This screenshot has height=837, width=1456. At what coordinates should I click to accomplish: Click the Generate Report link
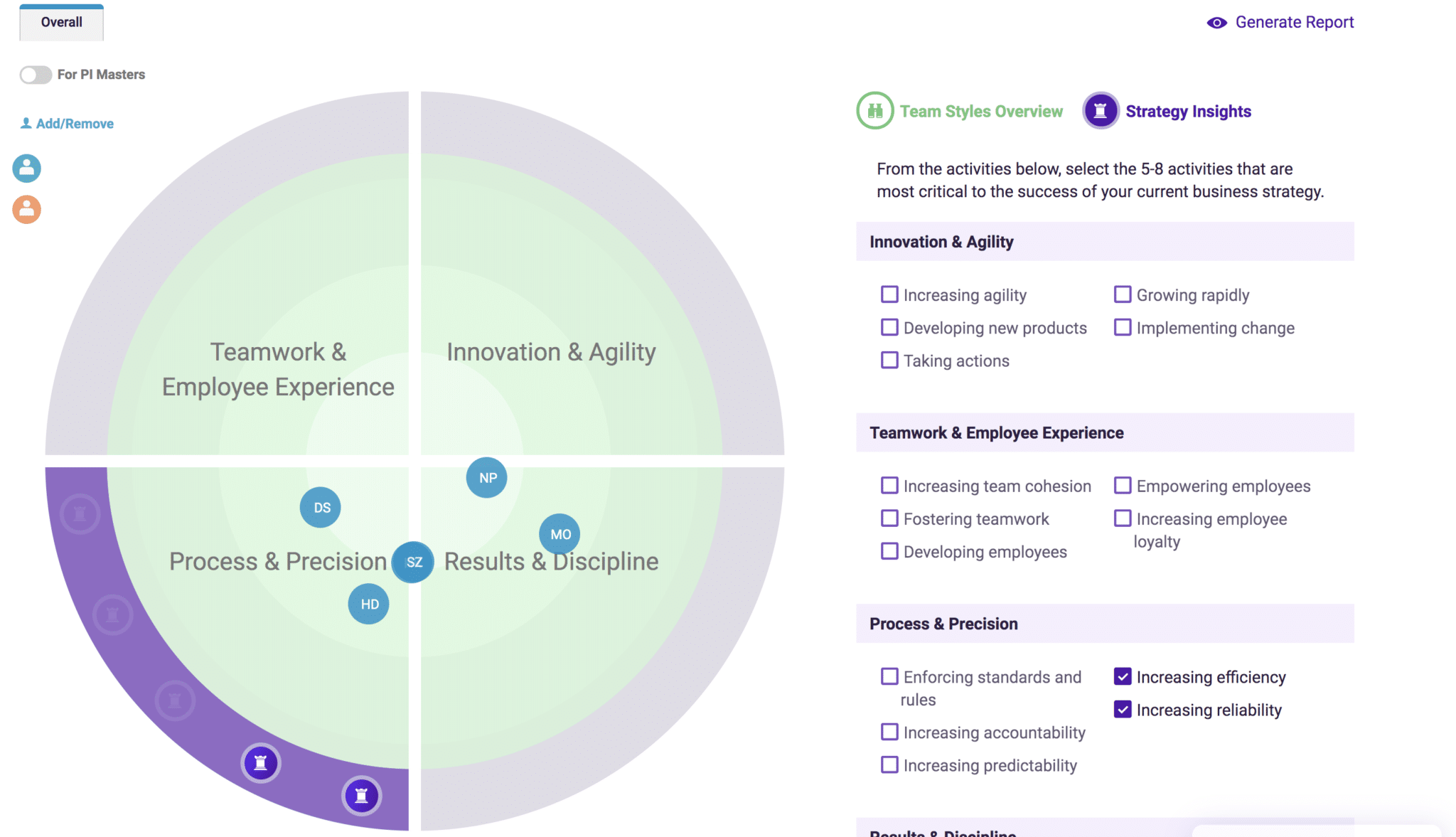pyautogui.click(x=1294, y=23)
